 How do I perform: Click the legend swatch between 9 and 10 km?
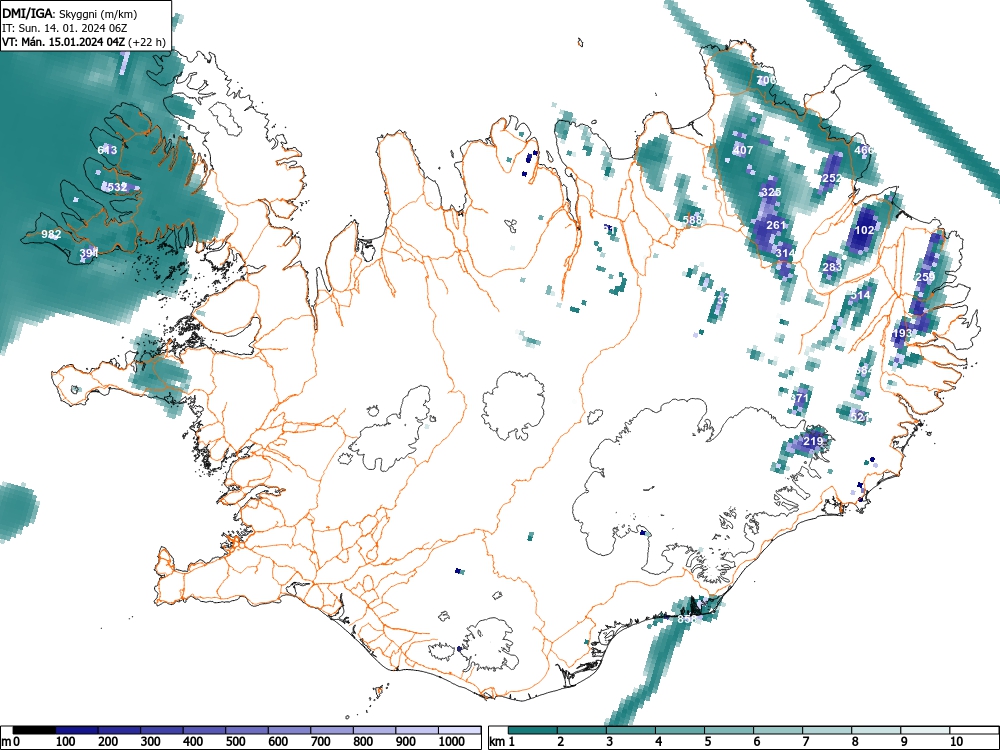925,730
